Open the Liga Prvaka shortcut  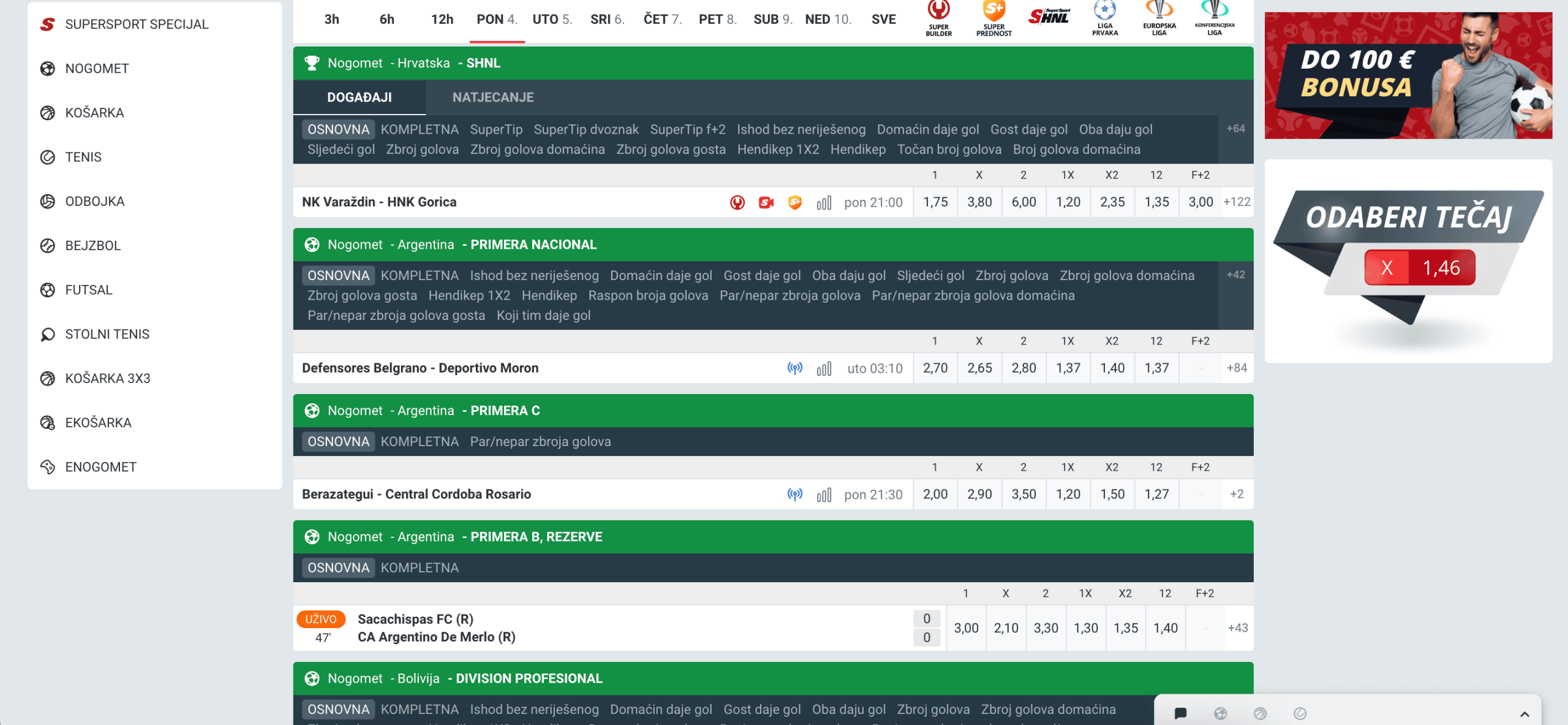click(x=1104, y=18)
